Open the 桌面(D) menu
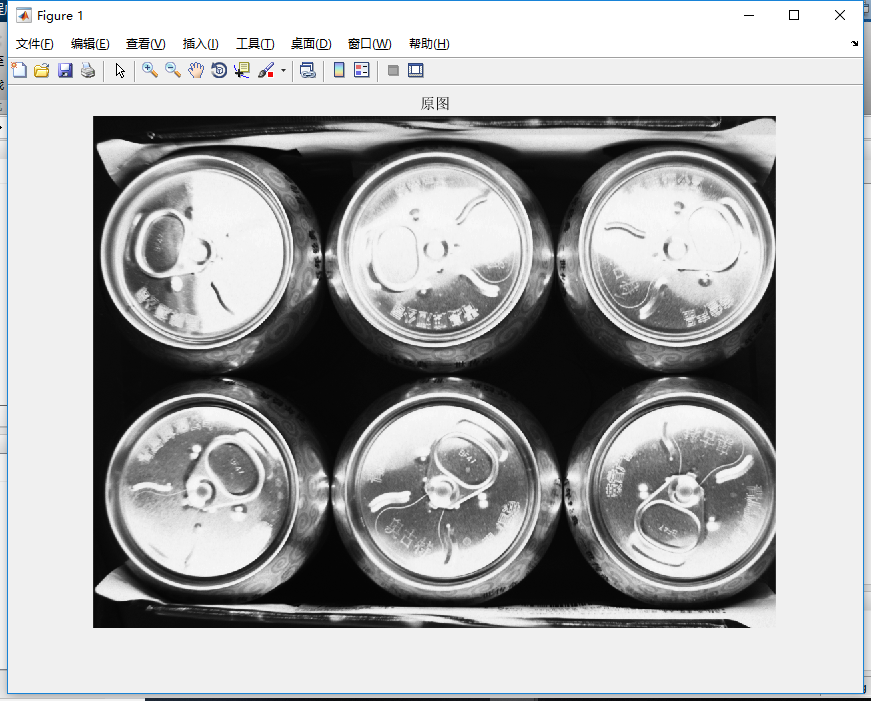This screenshot has width=871, height=701. click(x=311, y=44)
